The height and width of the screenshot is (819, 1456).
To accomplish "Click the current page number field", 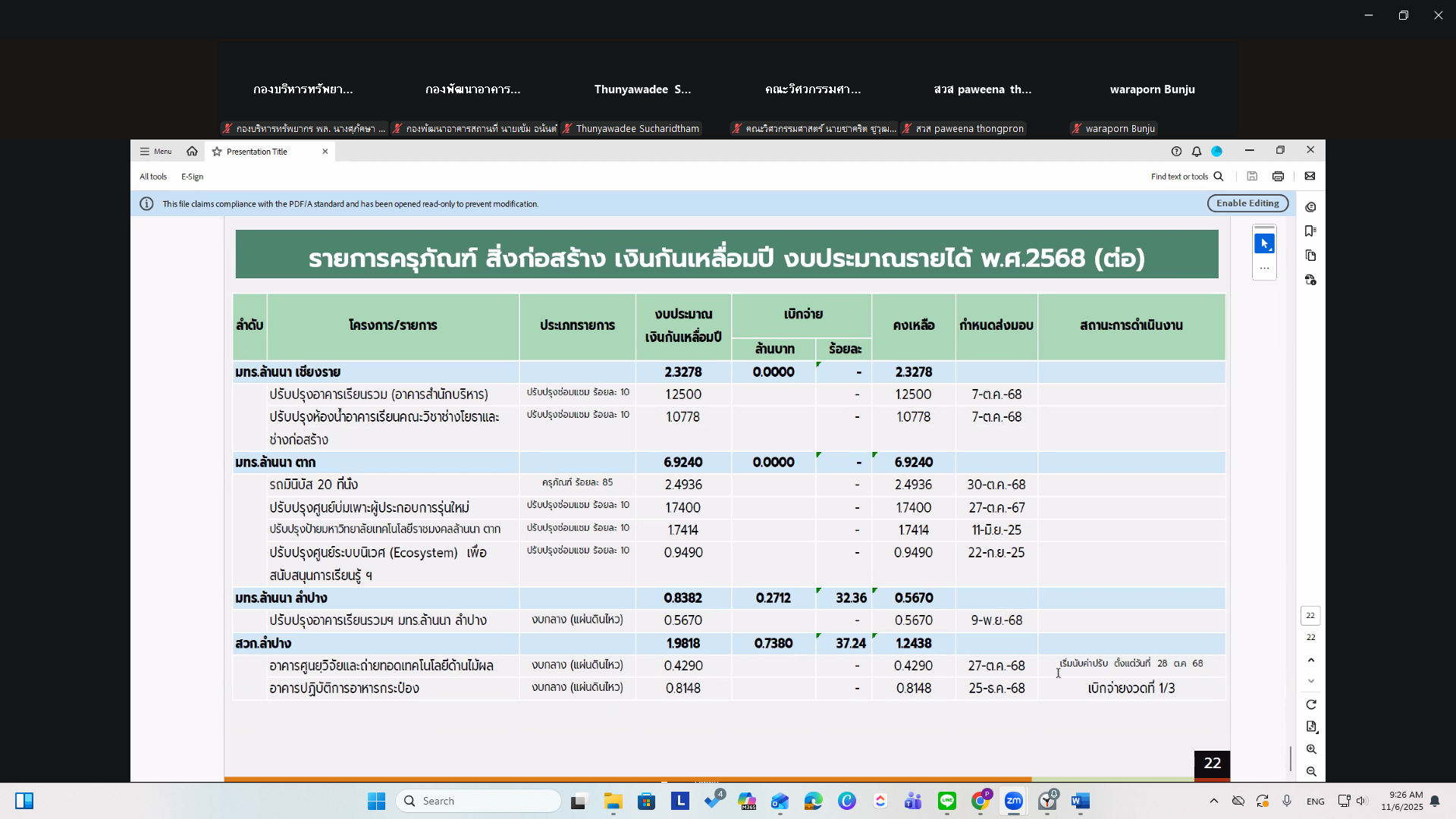I will pyautogui.click(x=1310, y=616).
